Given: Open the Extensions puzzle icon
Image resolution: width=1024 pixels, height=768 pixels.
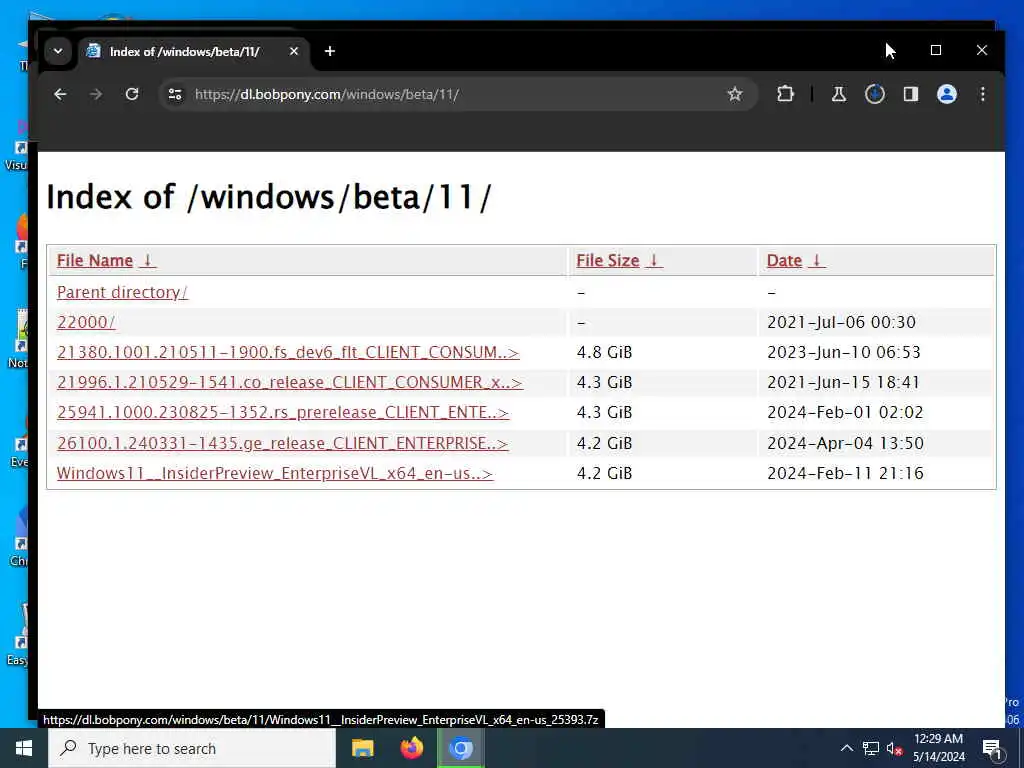Looking at the screenshot, I should click(785, 95).
